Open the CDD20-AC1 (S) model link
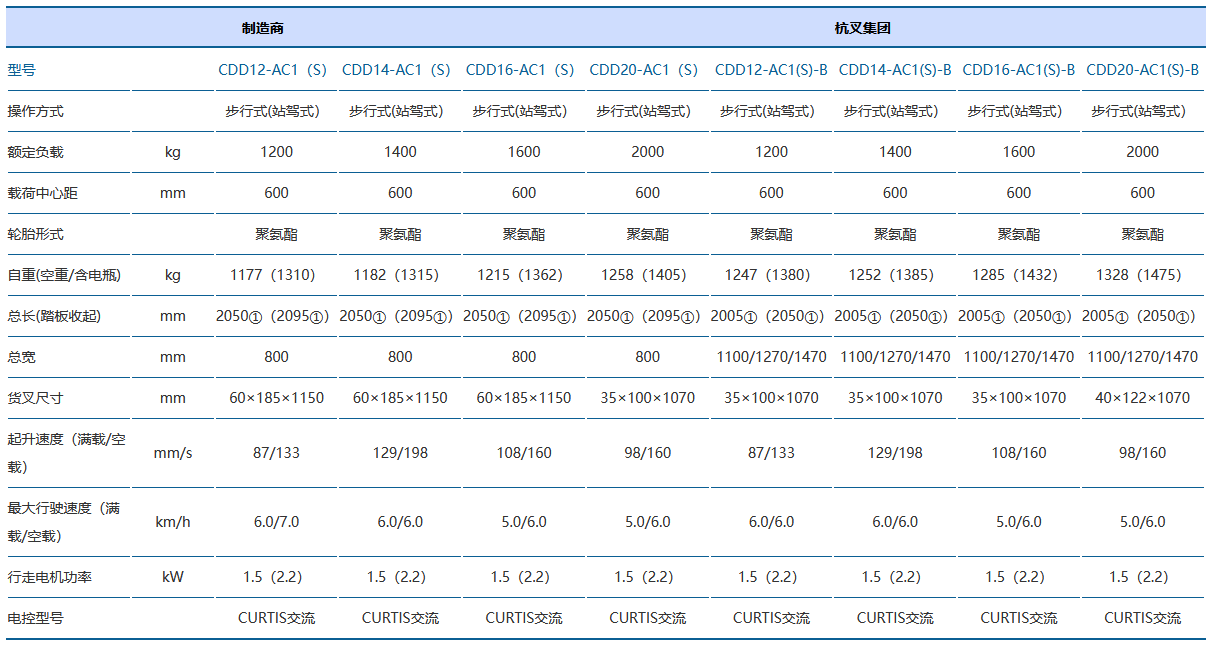The height and width of the screenshot is (652, 1217). (644, 70)
